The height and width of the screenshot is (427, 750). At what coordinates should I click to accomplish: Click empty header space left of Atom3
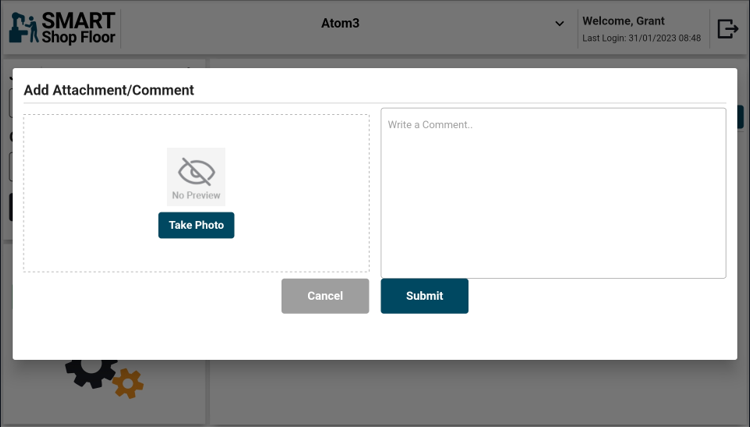pos(220,27)
